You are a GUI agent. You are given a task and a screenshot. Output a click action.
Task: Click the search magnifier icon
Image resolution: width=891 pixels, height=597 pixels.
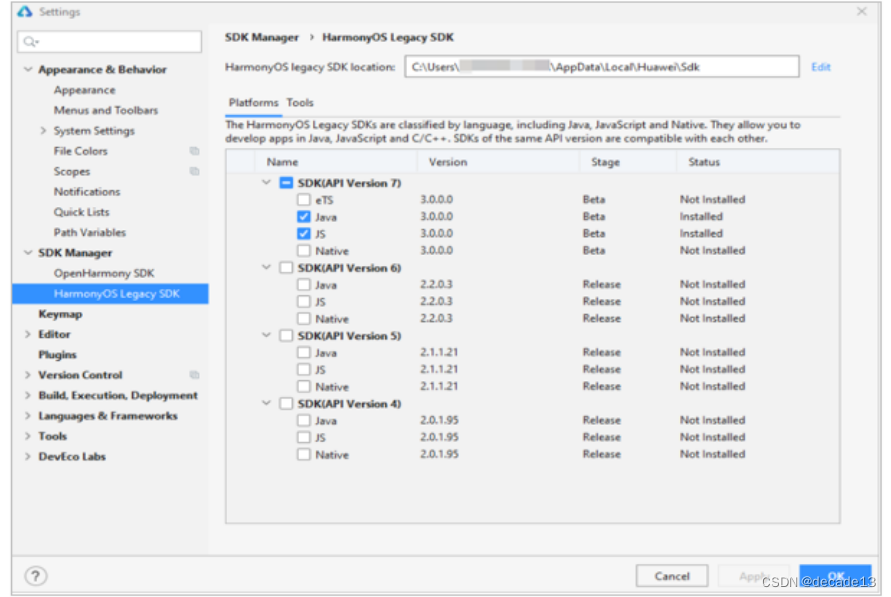30,41
